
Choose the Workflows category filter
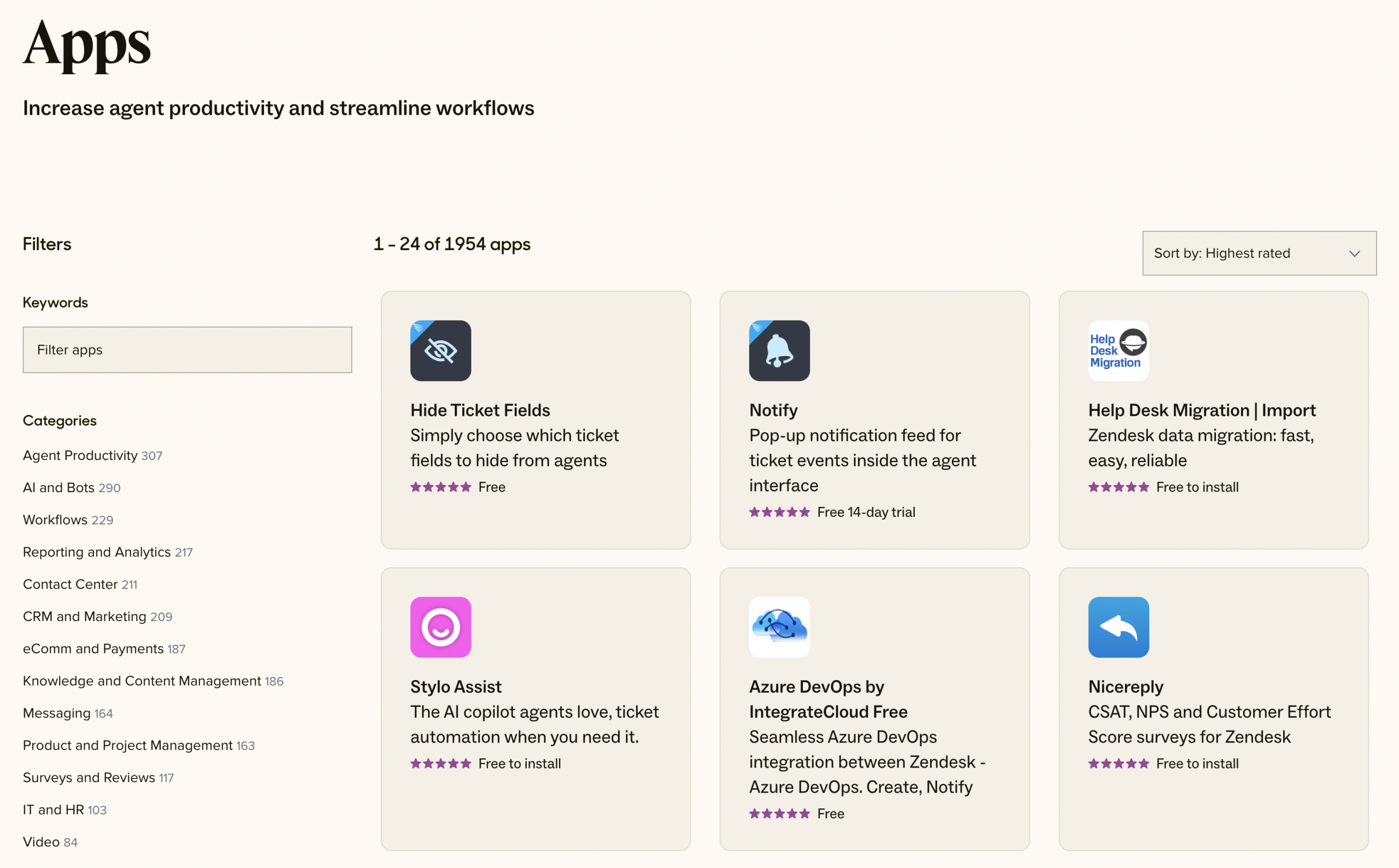55,519
